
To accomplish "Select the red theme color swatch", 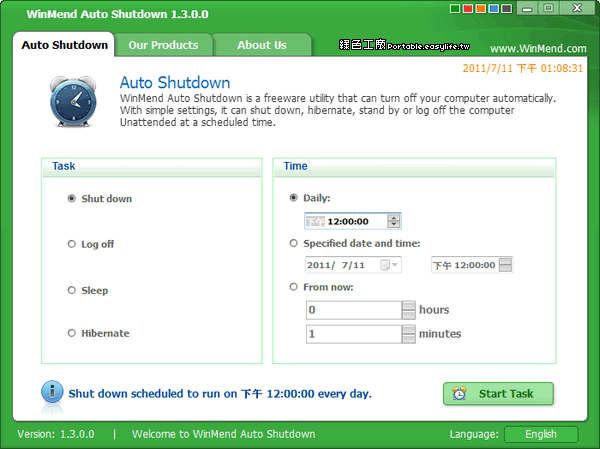I will [x=468, y=9].
